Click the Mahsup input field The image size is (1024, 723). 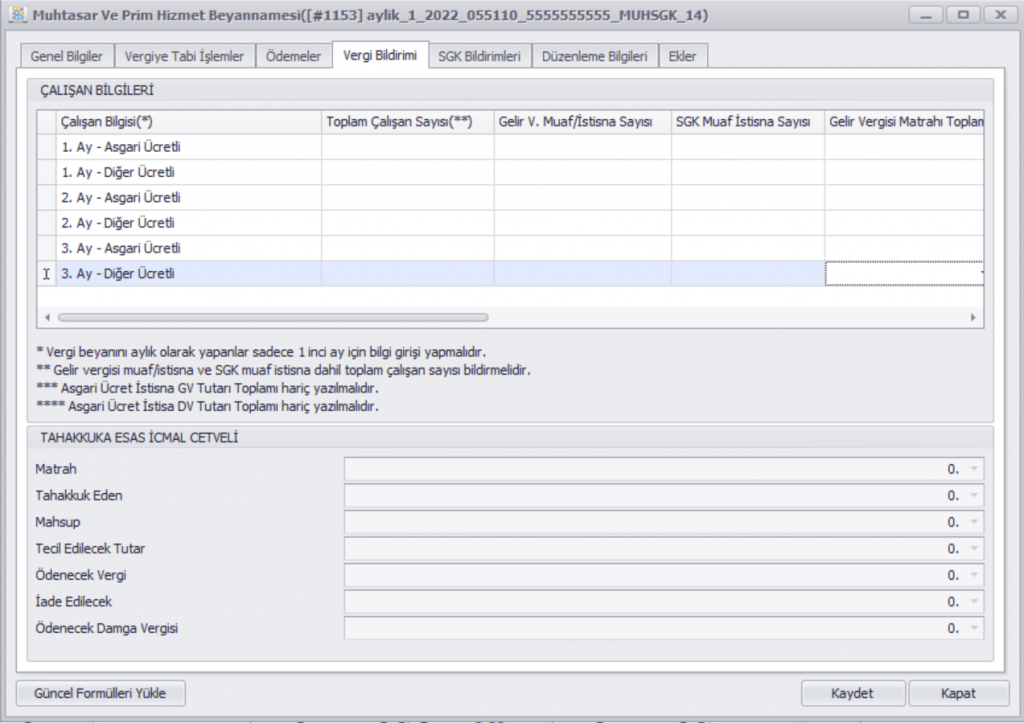pos(650,522)
